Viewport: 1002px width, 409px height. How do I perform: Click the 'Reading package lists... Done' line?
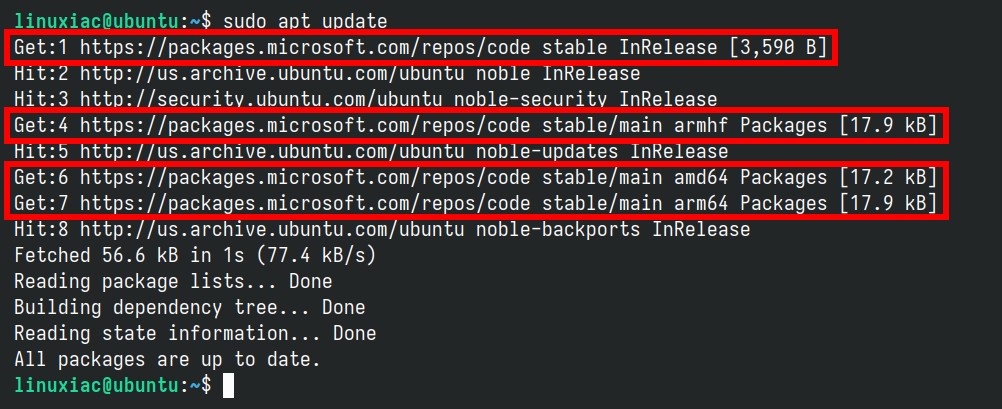pos(173,281)
